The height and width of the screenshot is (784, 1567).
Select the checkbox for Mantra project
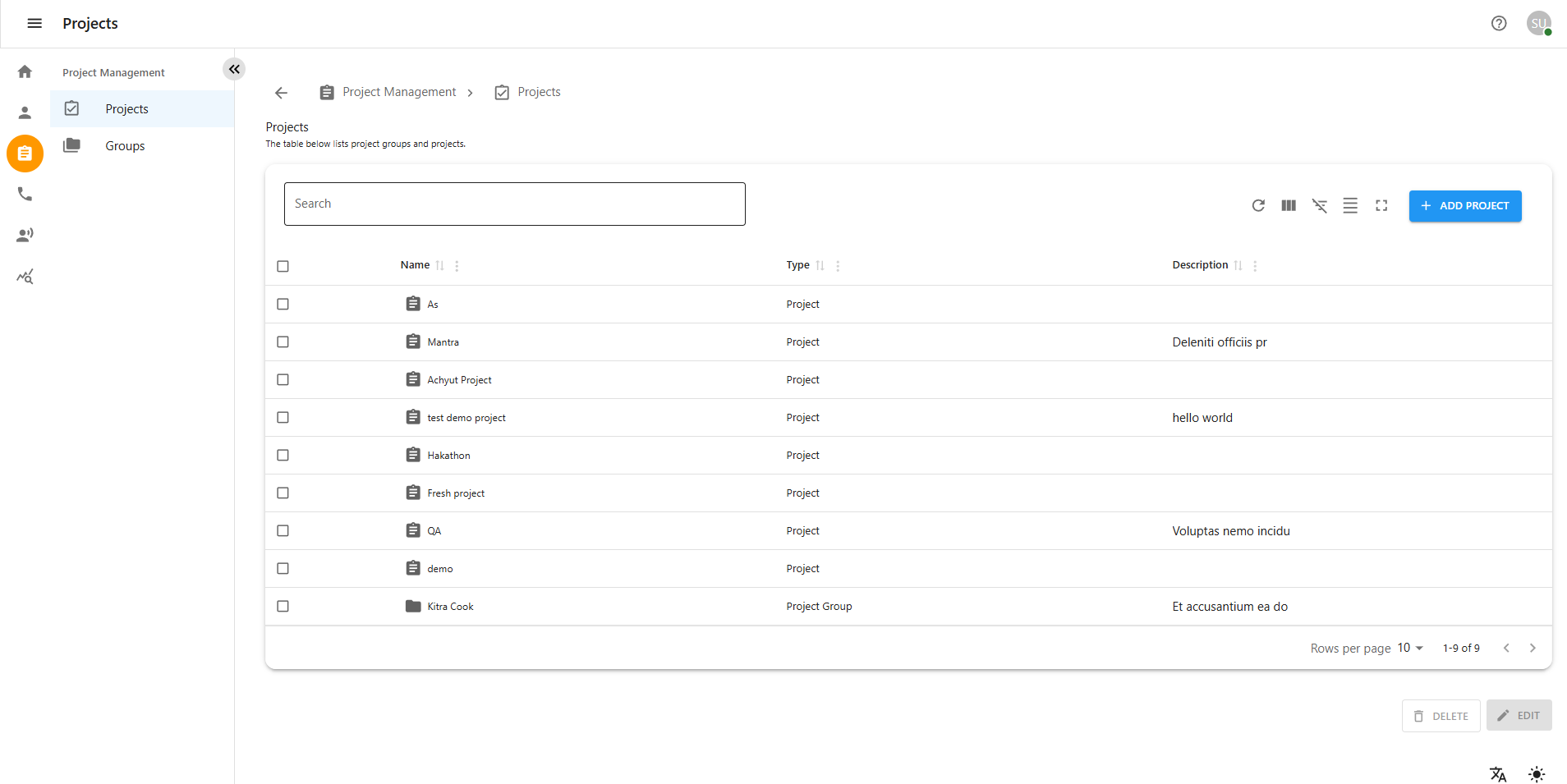(x=283, y=342)
